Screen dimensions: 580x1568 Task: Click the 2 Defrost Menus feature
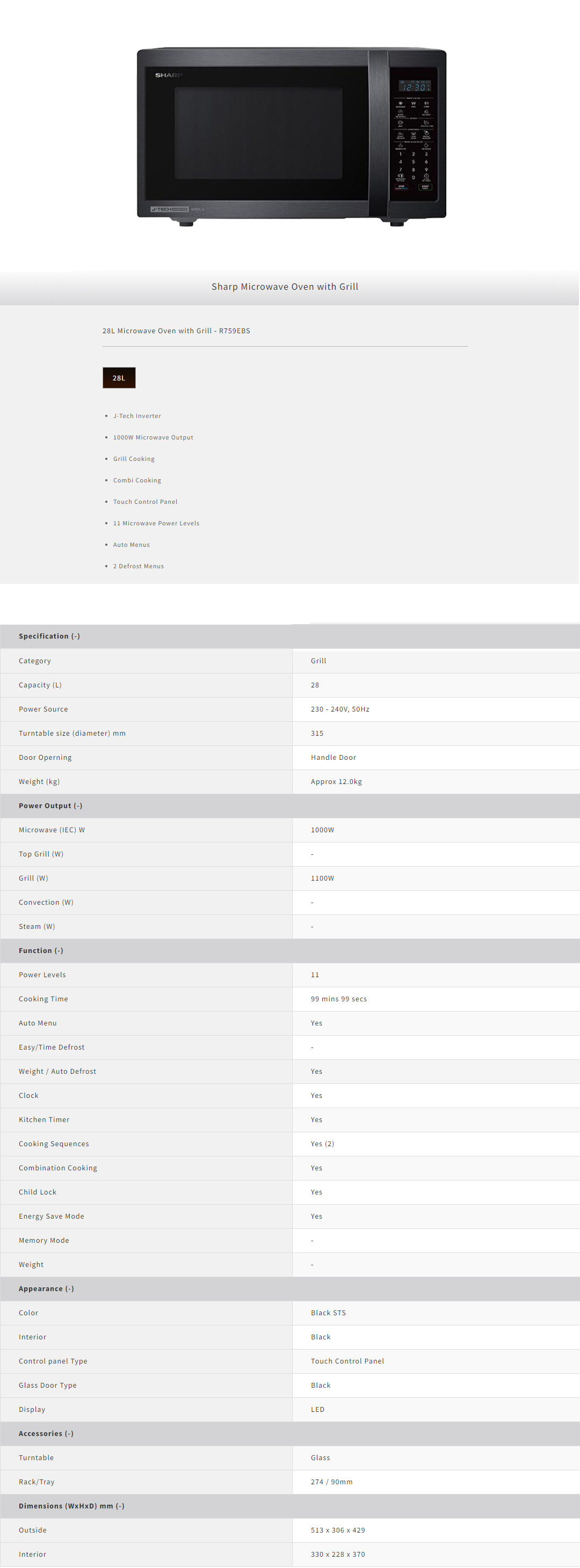(x=139, y=566)
